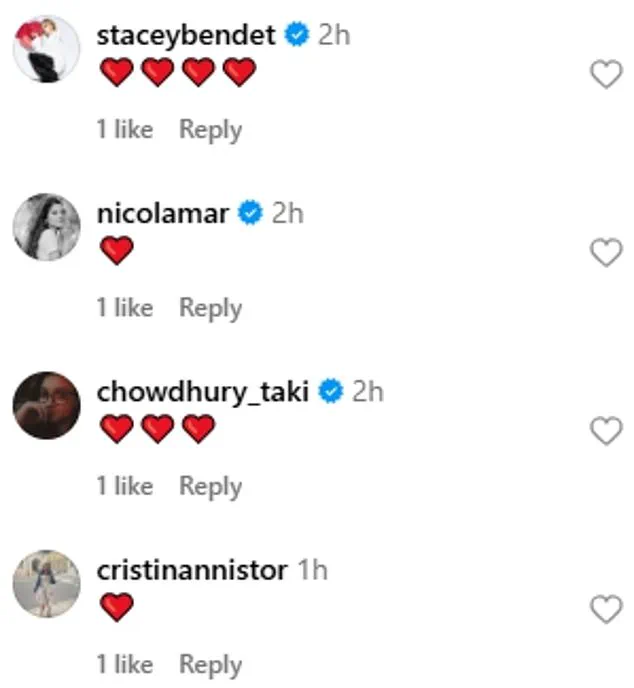Reply to staceybendet's comment

pos(210,130)
